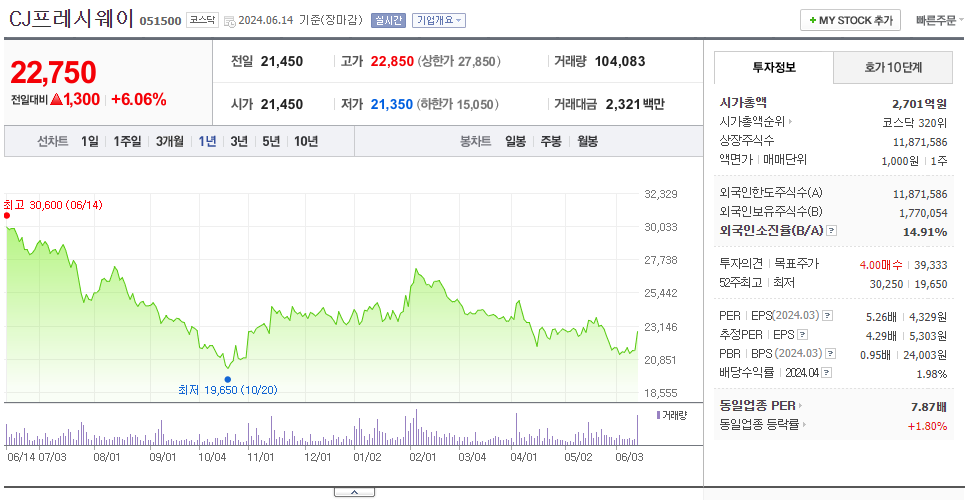Click the 목표주가 value 39,333
This screenshot has height=500, width=968.
point(930,265)
